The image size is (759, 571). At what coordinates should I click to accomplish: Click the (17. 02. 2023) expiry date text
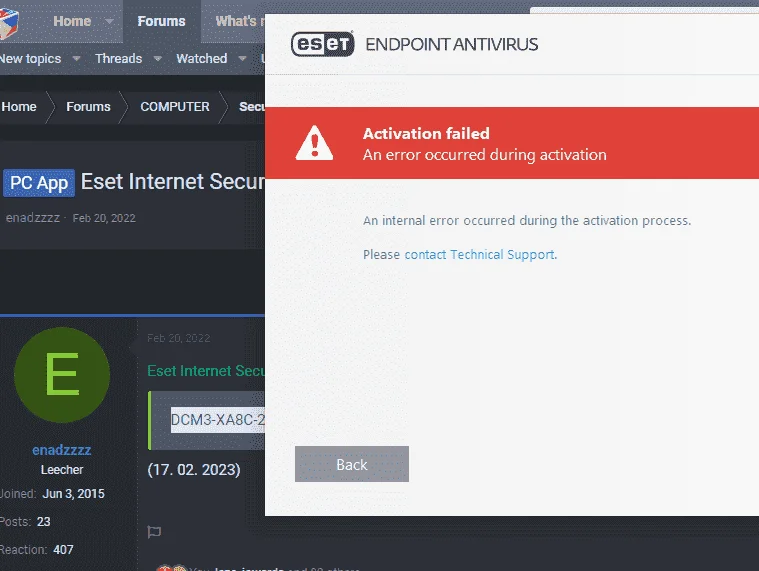tap(194, 470)
